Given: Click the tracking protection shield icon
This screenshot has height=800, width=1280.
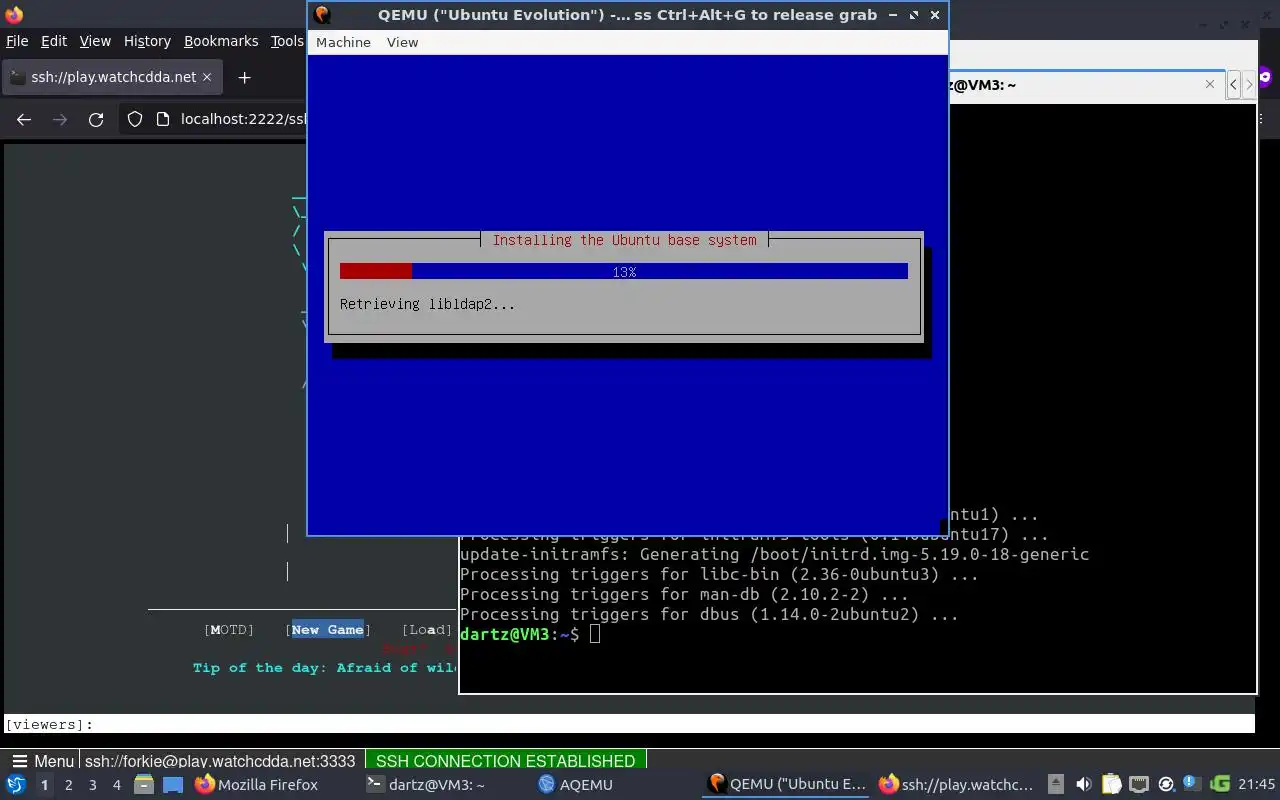Looking at the screenshot, I should 135,119.
